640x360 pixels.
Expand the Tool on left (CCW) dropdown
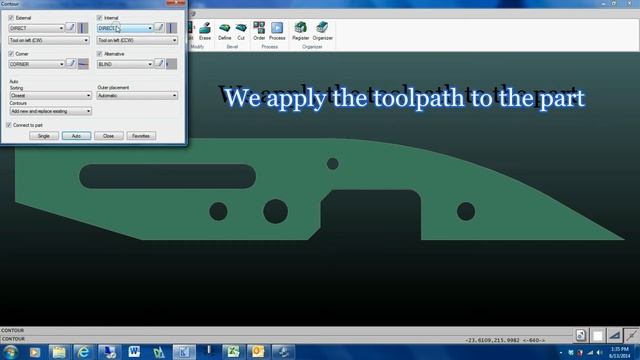(137, 40)
